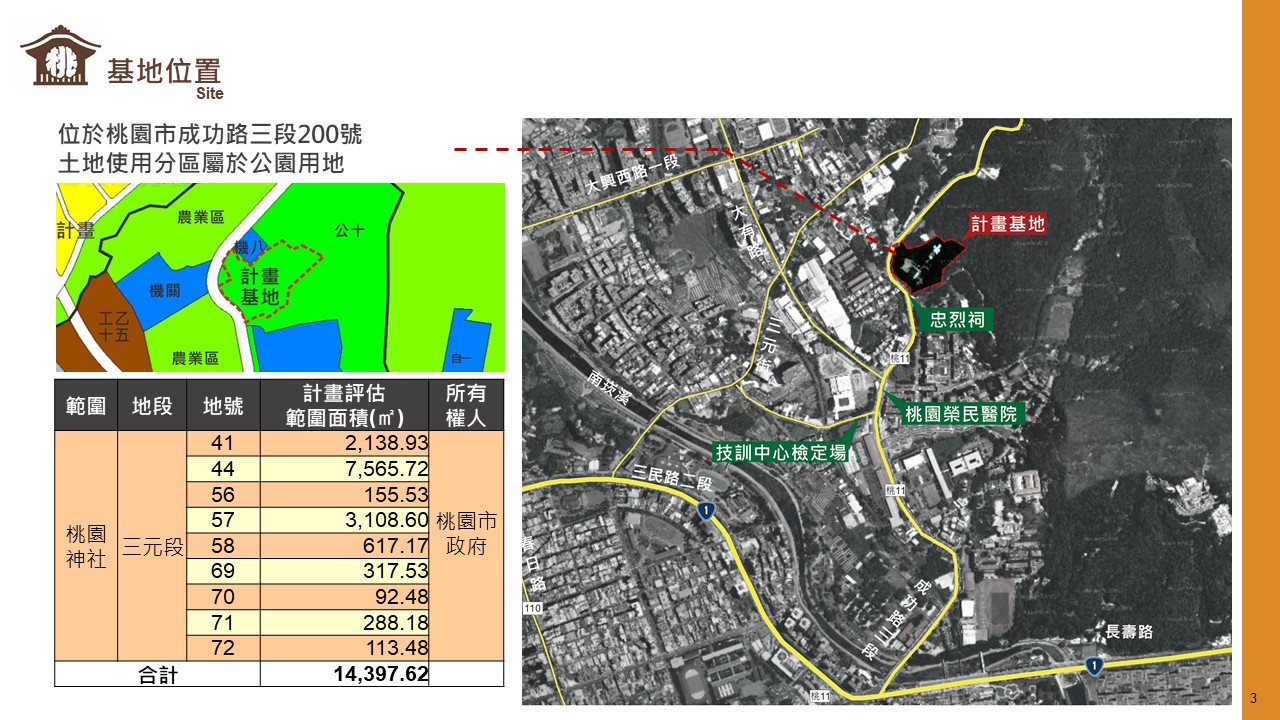Select the red 計畫基地 callout on aerial photo
This screenshot has width=1280, height=720.
(x=1007, y=224)
